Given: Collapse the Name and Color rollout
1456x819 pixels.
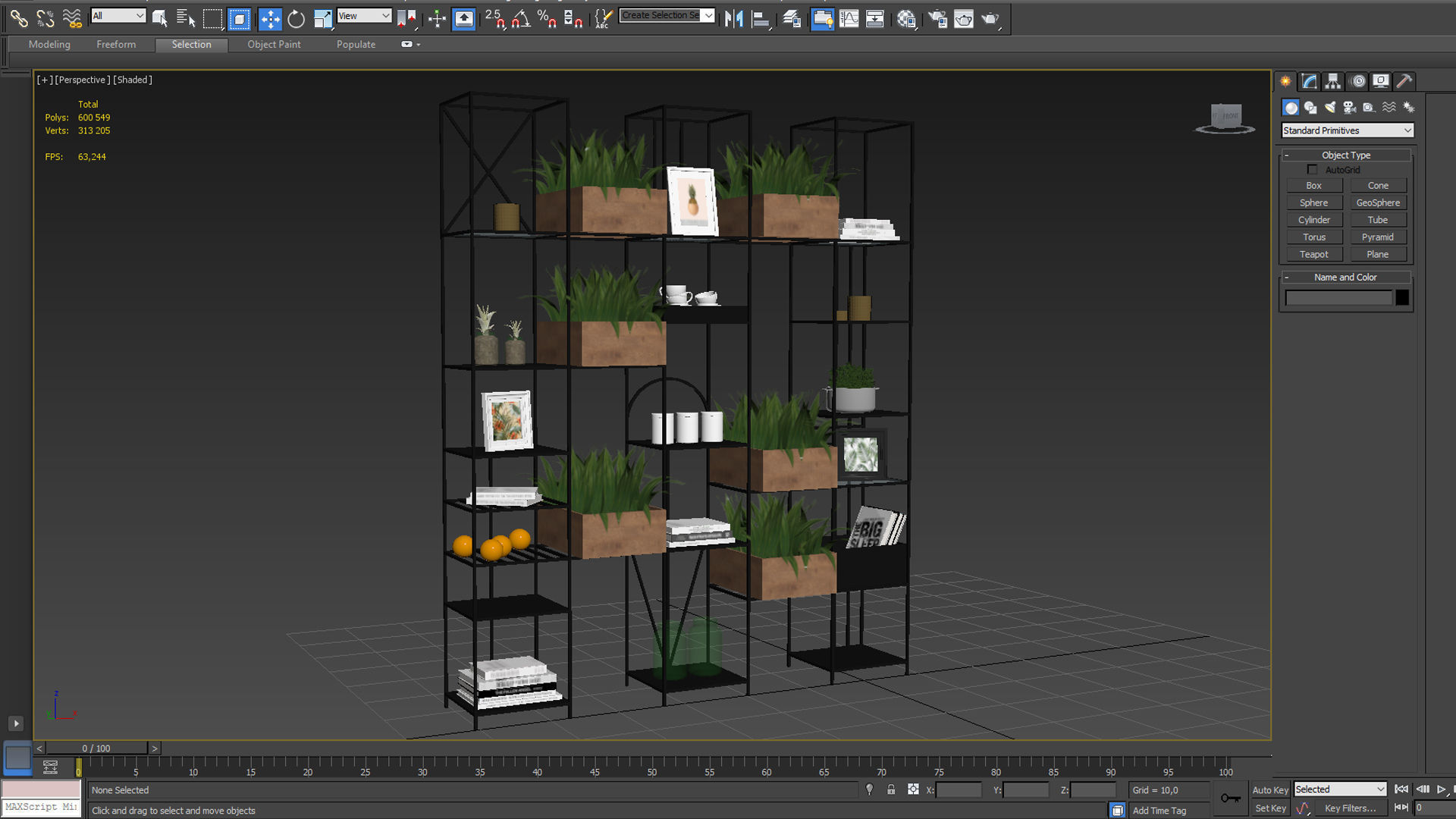Looking at the screenshot, I should [x=1346, y=277].
